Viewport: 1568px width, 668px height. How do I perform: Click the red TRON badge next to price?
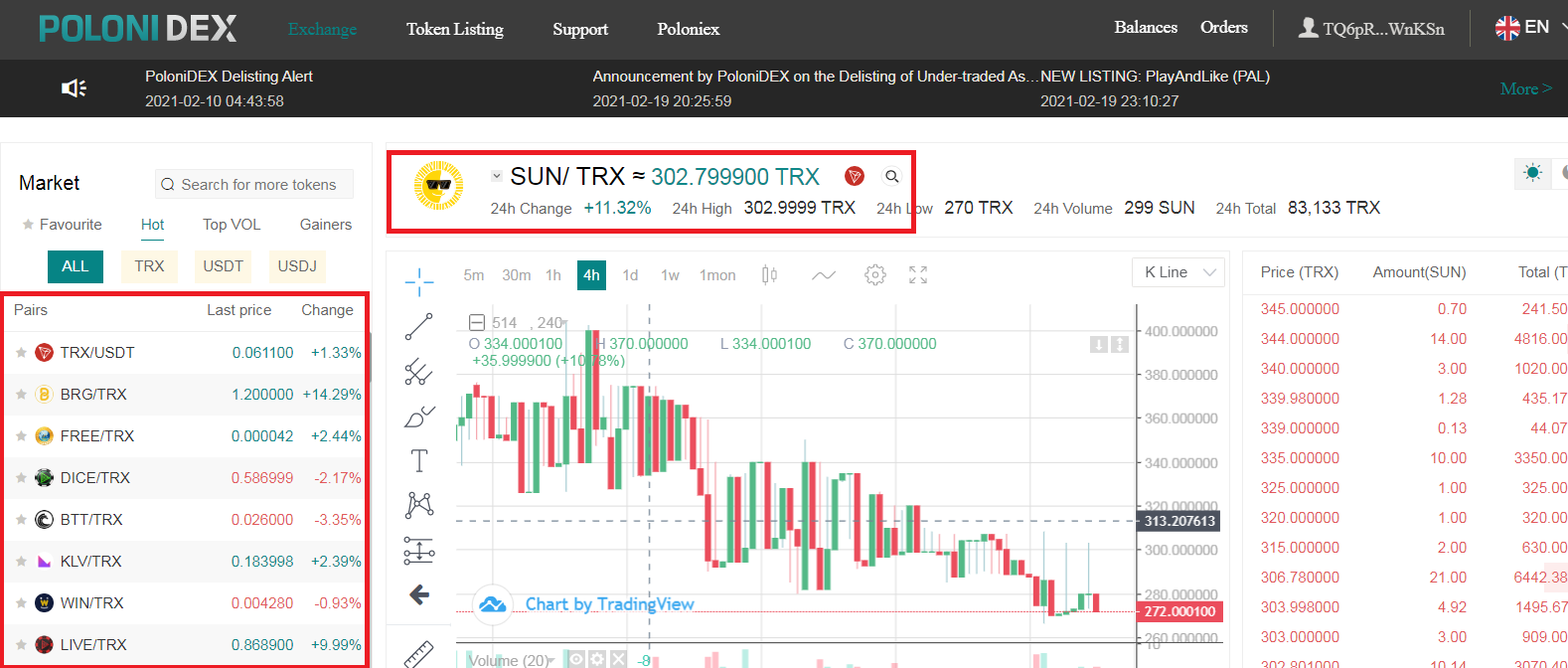click(854, 176)
